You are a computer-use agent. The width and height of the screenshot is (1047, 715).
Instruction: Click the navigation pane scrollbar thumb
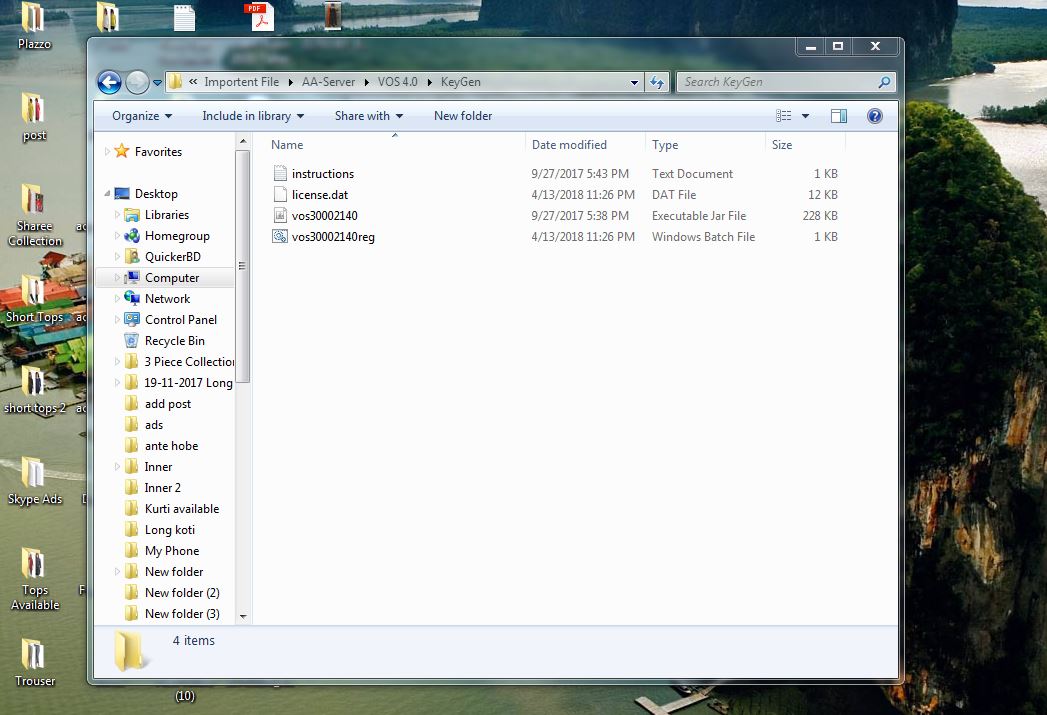click(242, 266)
